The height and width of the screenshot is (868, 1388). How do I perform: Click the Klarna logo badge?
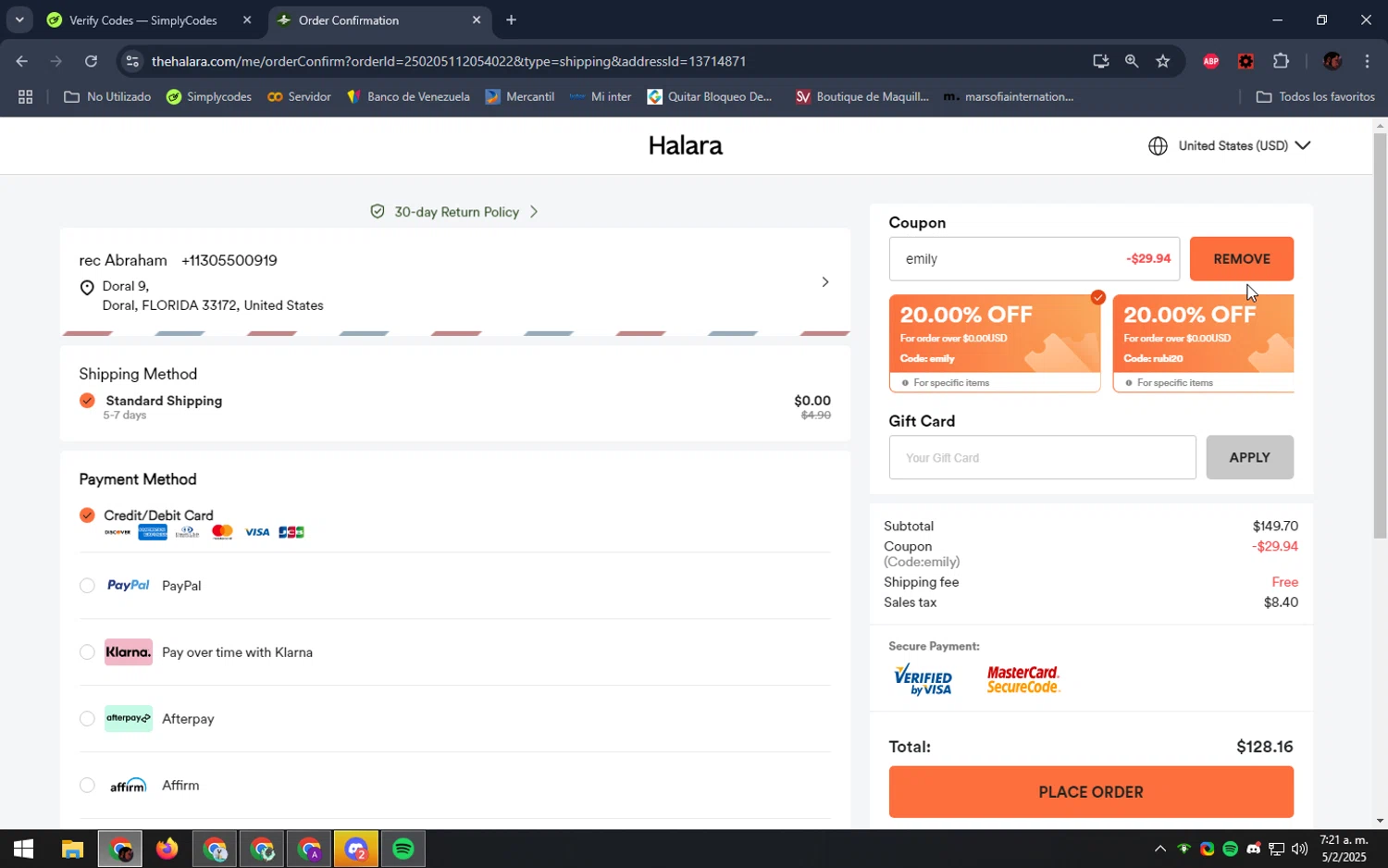tap(129, 652)
